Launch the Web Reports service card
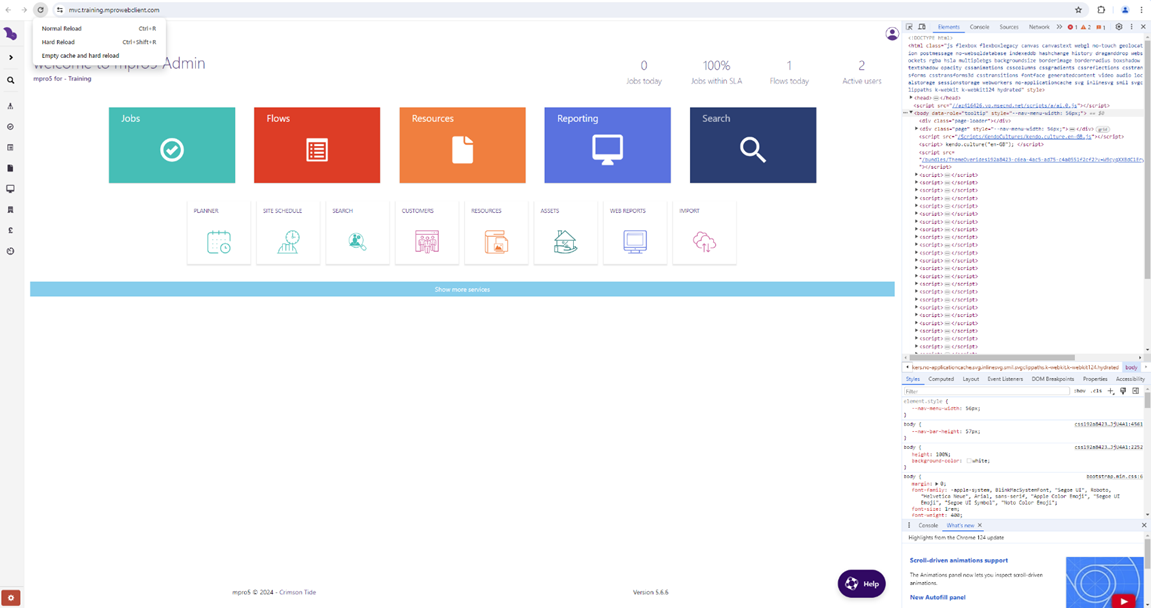This screenshot has width=1151, height=608. point(635,232)
